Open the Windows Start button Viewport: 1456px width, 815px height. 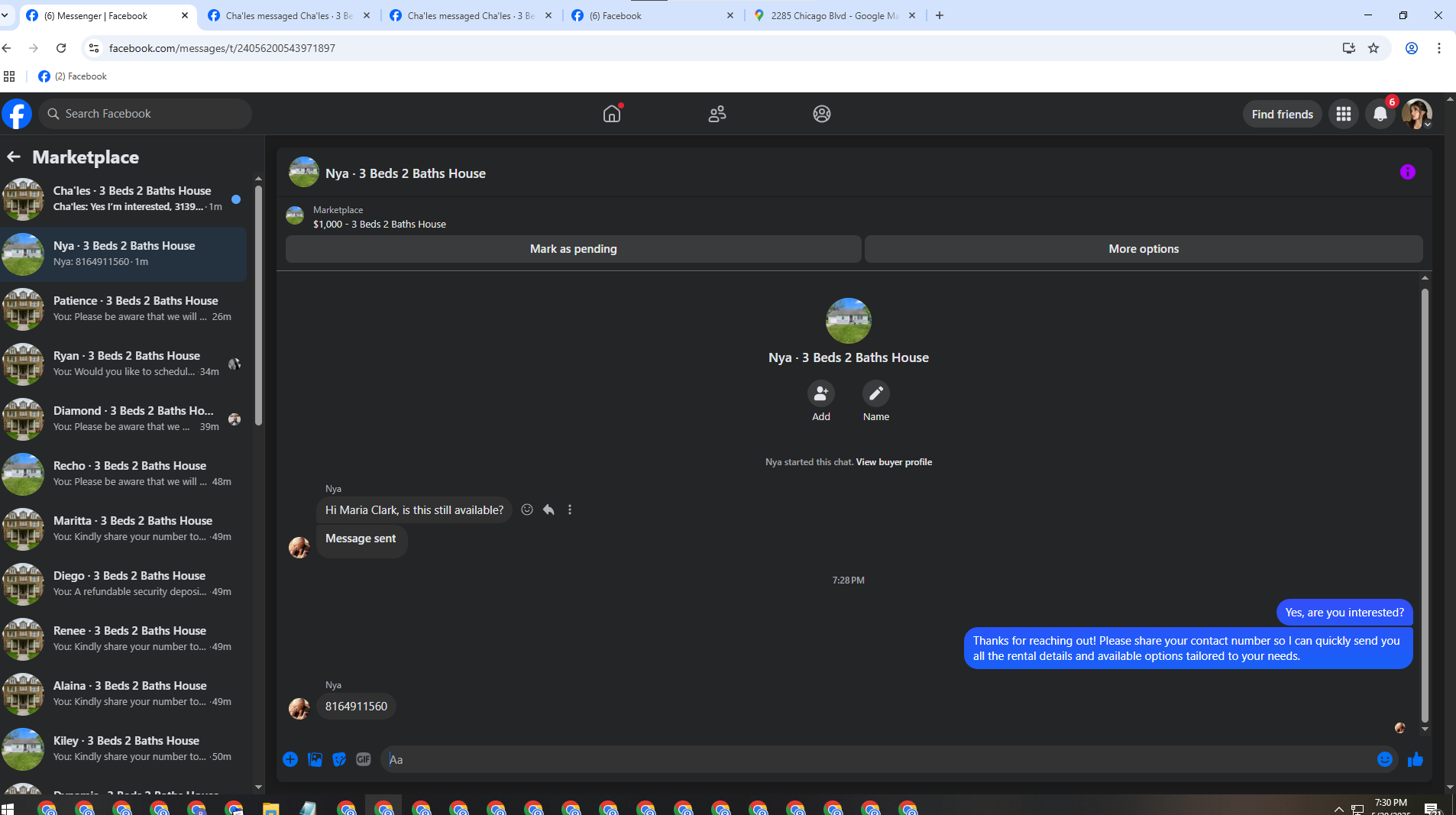point(8,808)
